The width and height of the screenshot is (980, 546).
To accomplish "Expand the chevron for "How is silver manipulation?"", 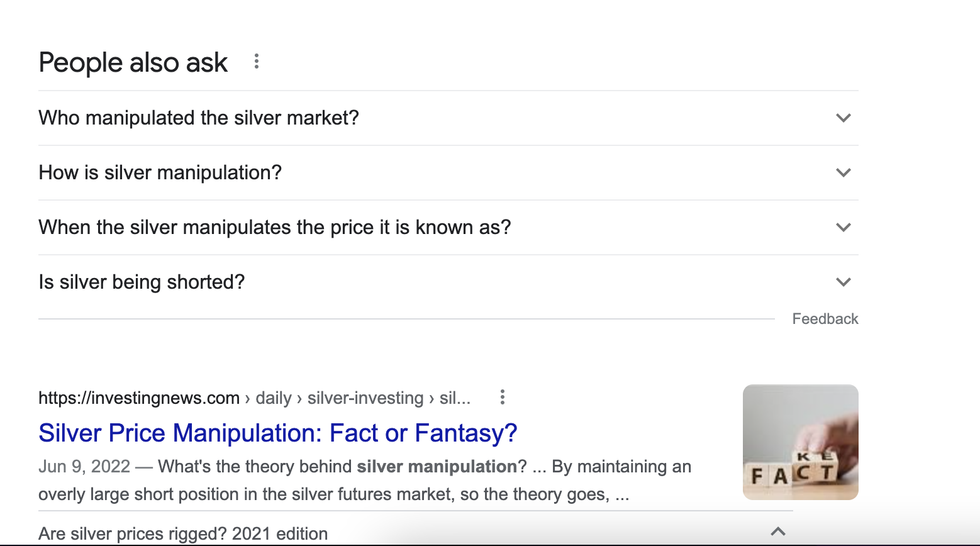I will point(843,172).
